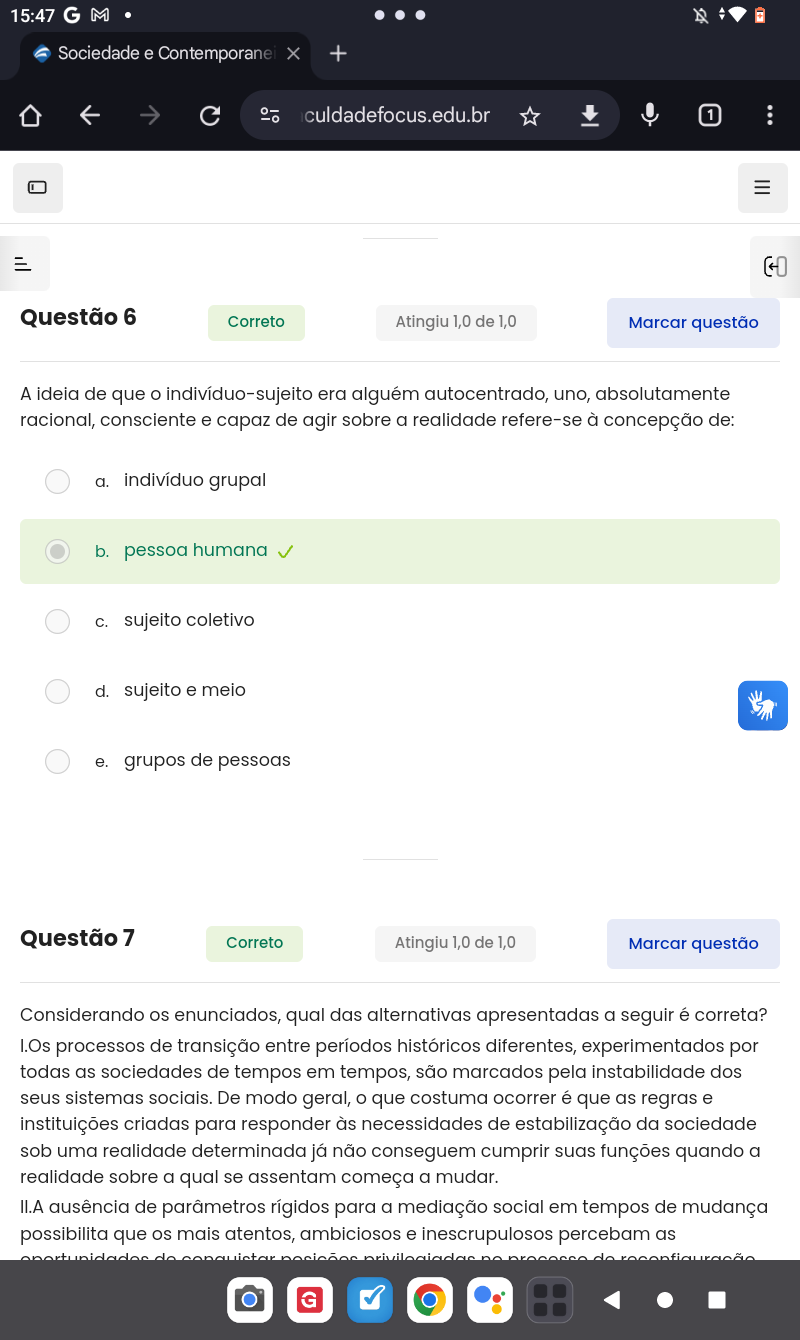Open the tab switcher showing 1 tab

coord(710,116)
